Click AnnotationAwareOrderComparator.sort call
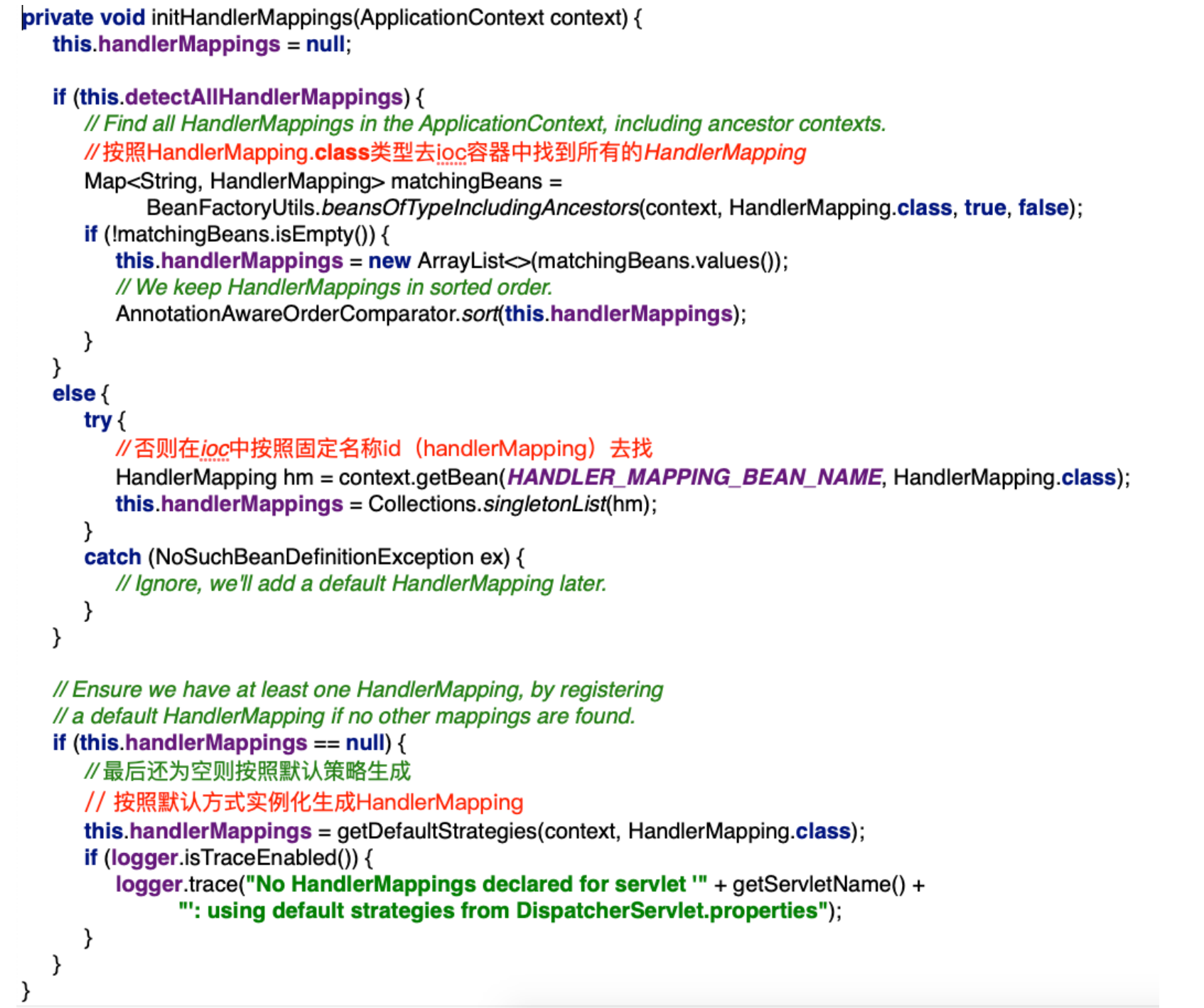 (x=431, y=313)
